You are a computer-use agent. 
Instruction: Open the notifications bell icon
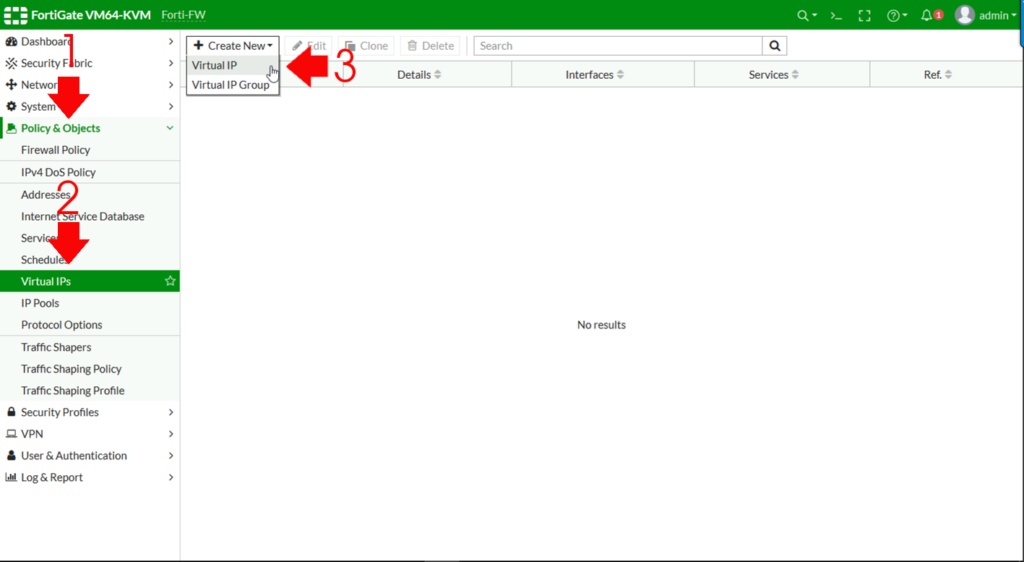tap(930, 15)
